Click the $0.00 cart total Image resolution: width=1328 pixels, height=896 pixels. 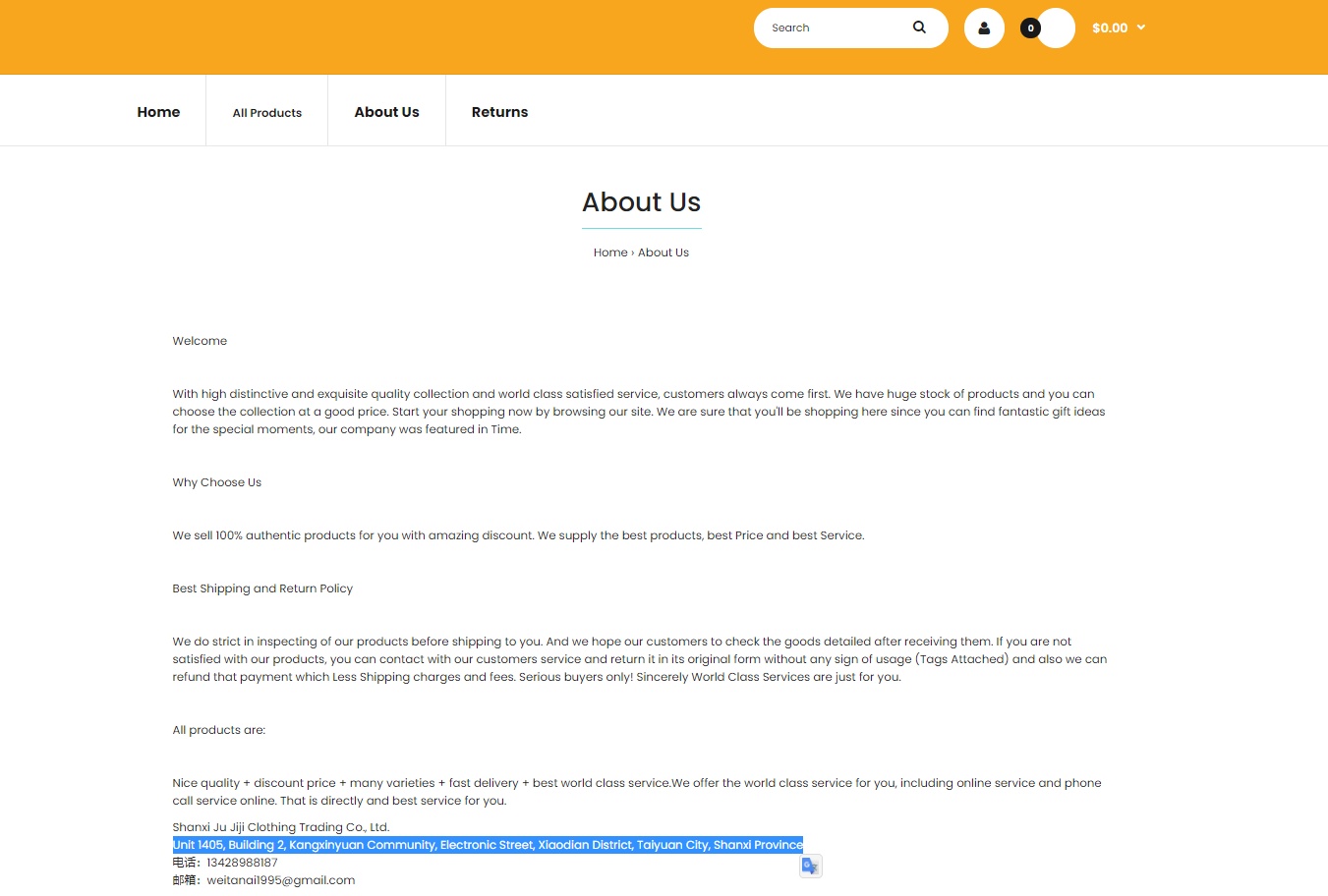click(1110, 28)
